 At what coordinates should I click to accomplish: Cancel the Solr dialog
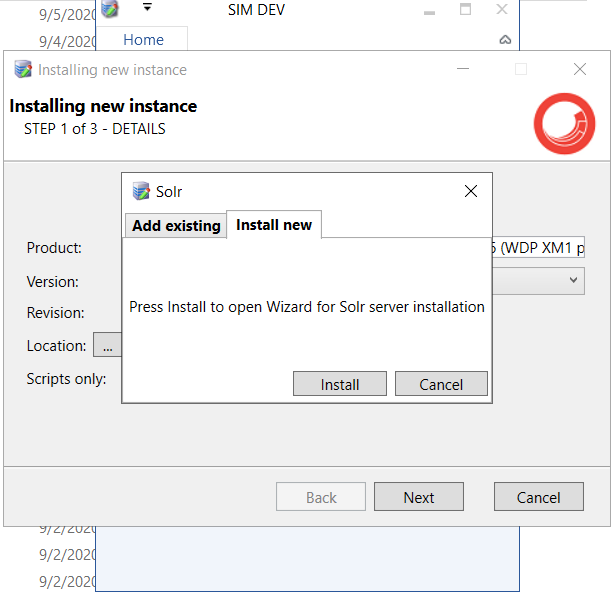point(441,384)
